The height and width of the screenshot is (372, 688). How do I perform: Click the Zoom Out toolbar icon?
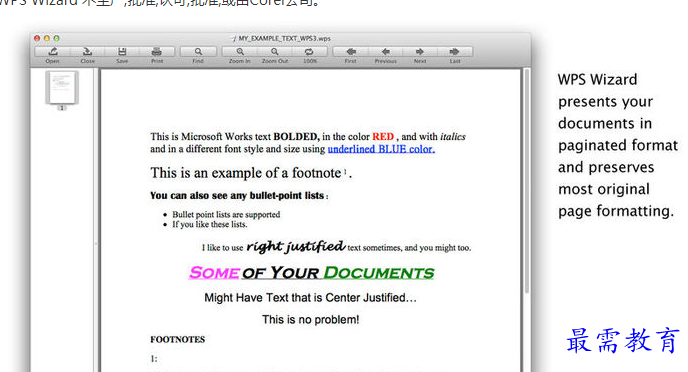coord(275,52)
